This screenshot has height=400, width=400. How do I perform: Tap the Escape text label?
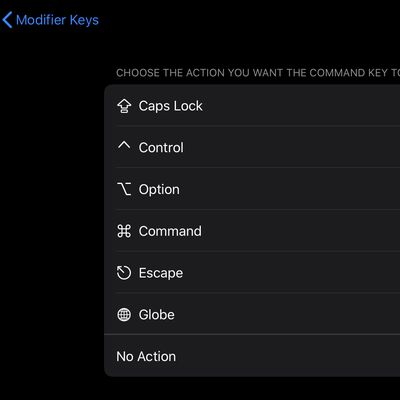click(x=161, y=273)
